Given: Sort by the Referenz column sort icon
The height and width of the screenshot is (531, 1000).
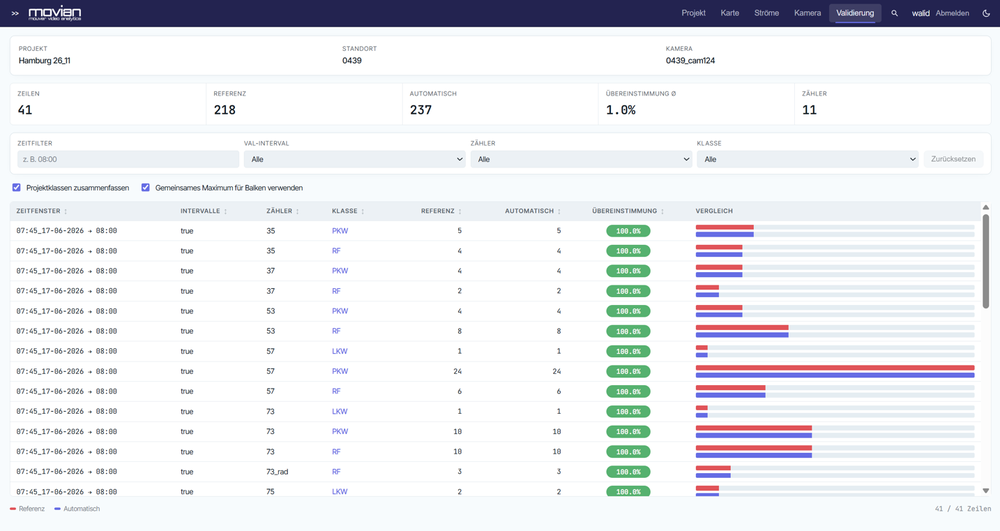Looking at the screenshot, I should pyautogui.click(x=460, y=212).
